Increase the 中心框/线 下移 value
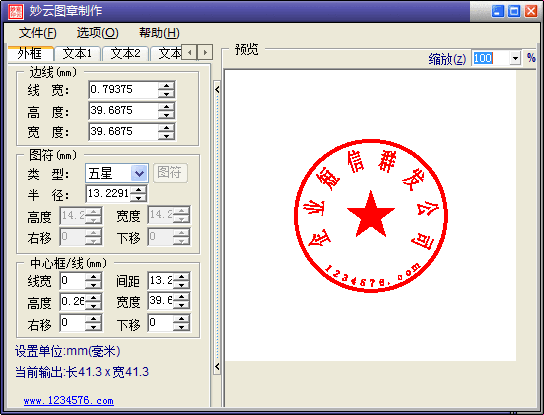Image resolution: width=544 pixels, height=415 pixels. click(x=181, y=319)
